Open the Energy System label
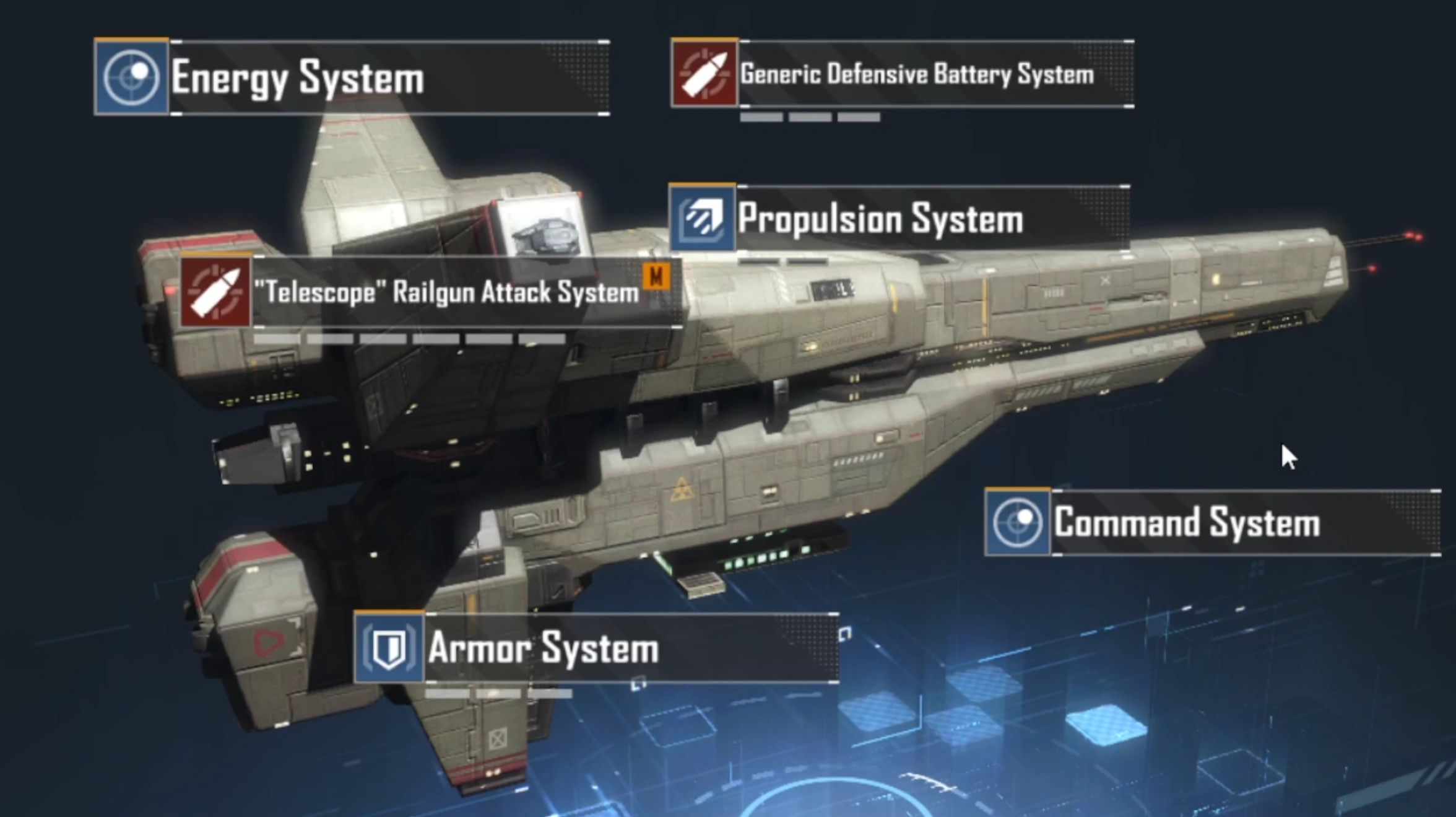This screenshot has width=1456, height=817. (x=297, y=79)
